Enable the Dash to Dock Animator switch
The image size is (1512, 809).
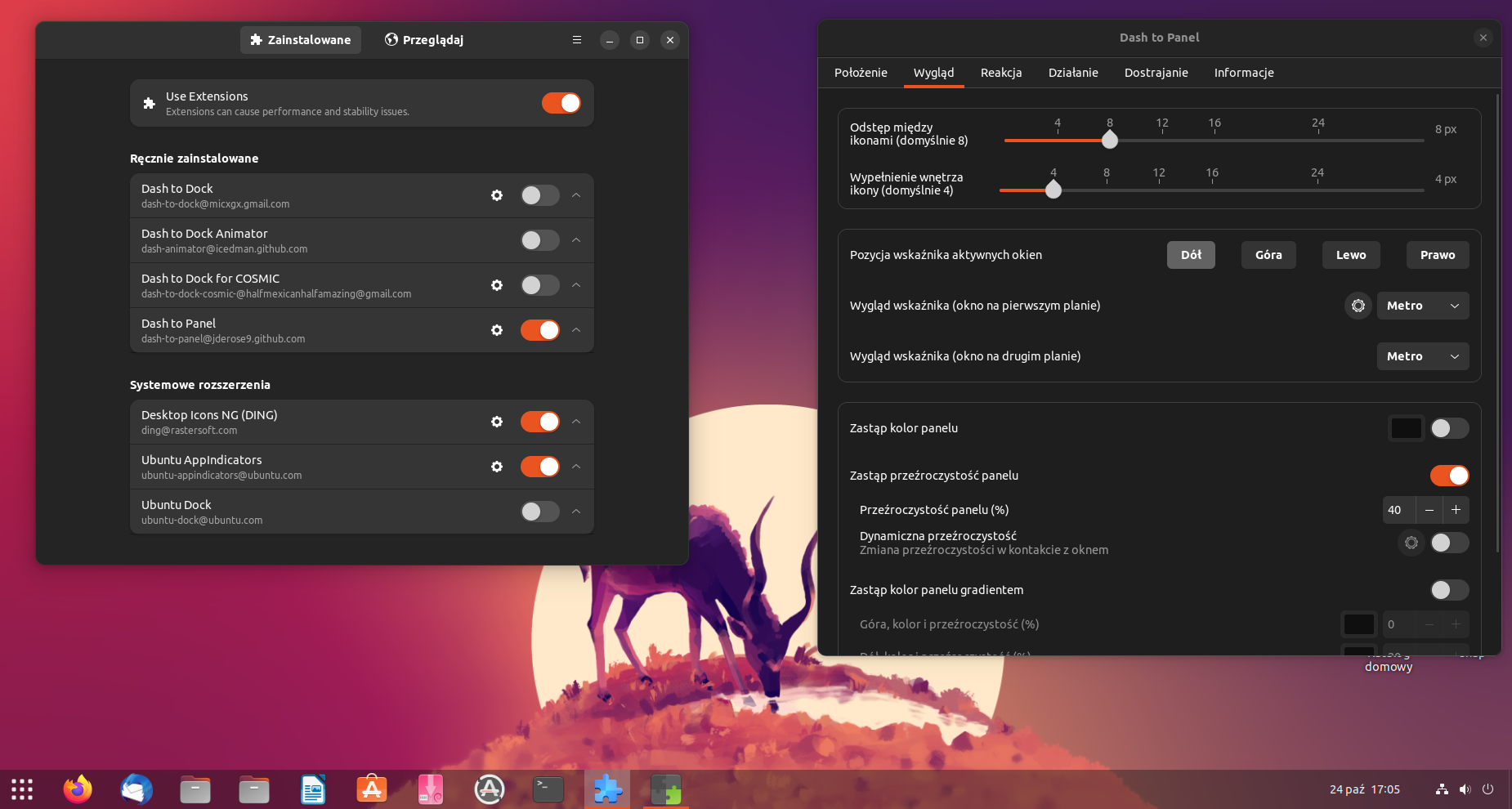(x=540, y=240)
